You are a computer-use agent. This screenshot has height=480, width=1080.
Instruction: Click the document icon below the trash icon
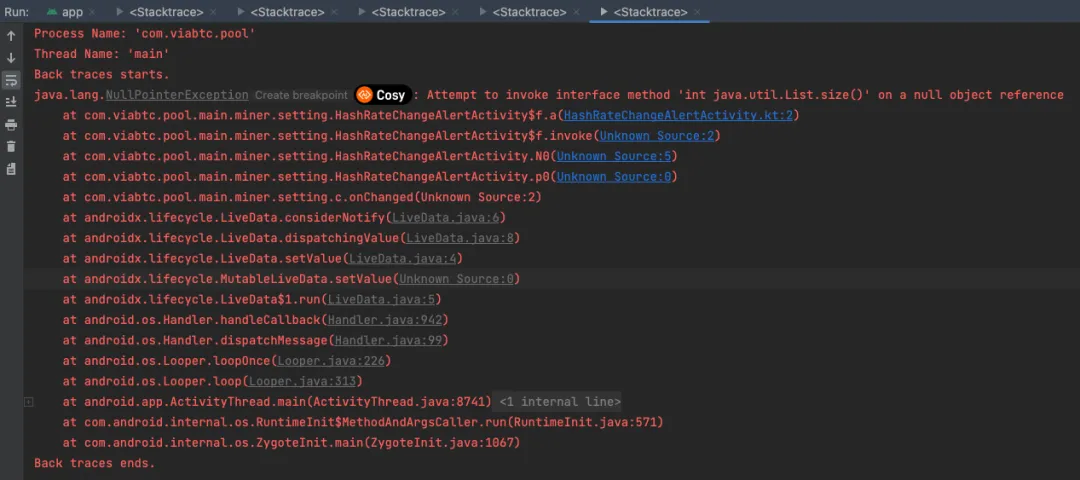point(11,169)
